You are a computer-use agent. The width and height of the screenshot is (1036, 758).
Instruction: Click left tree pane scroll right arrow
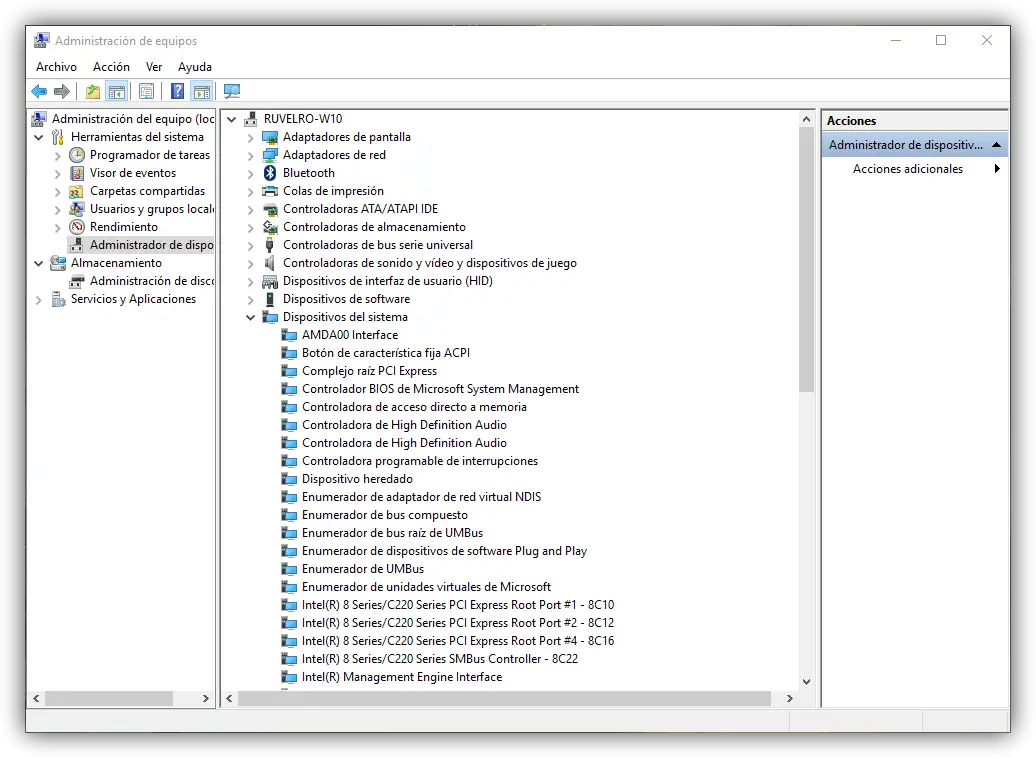(x=205, y=699)
